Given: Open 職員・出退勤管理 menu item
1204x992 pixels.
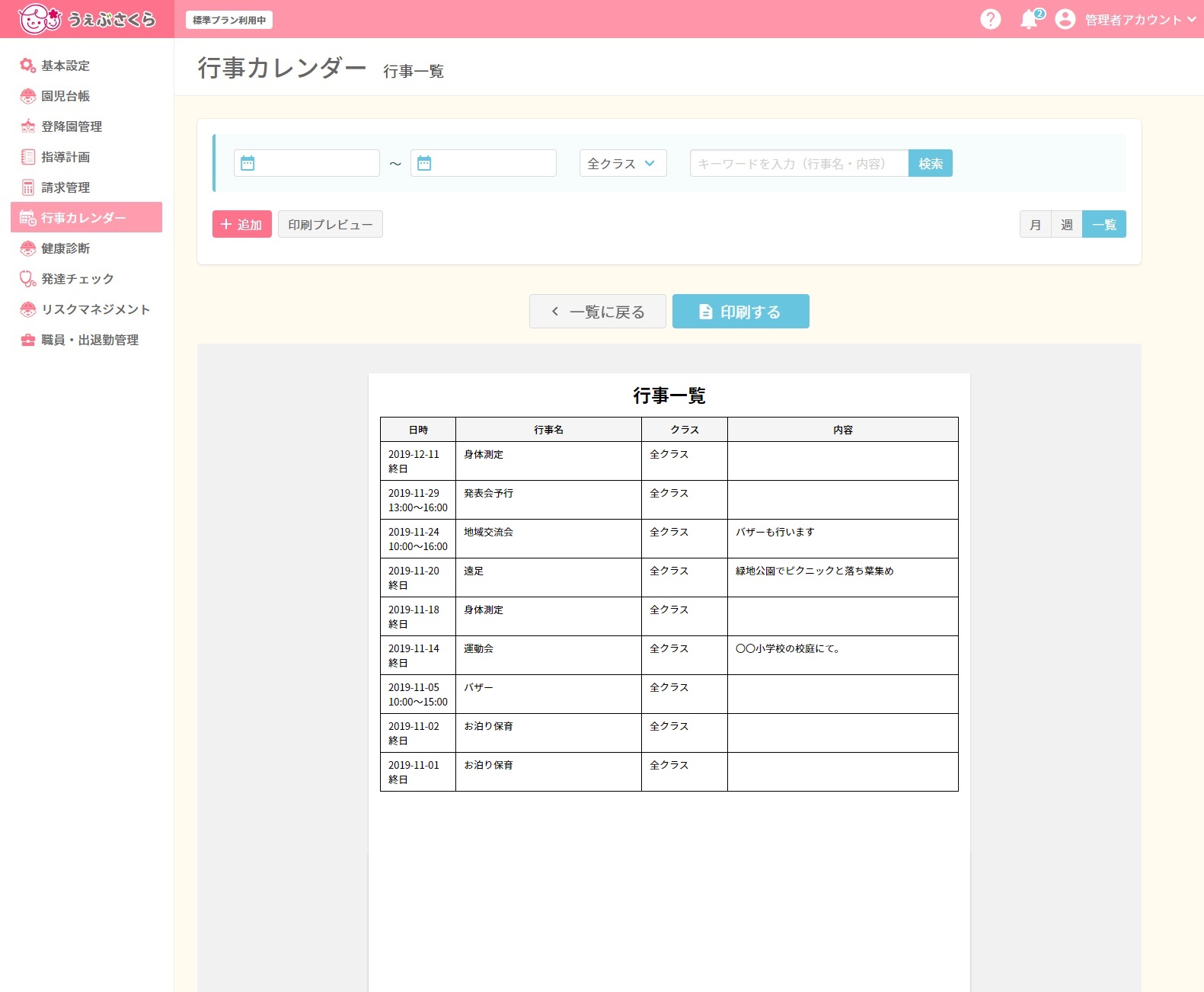Looking at the screenshot, I should tap(87, 340).
